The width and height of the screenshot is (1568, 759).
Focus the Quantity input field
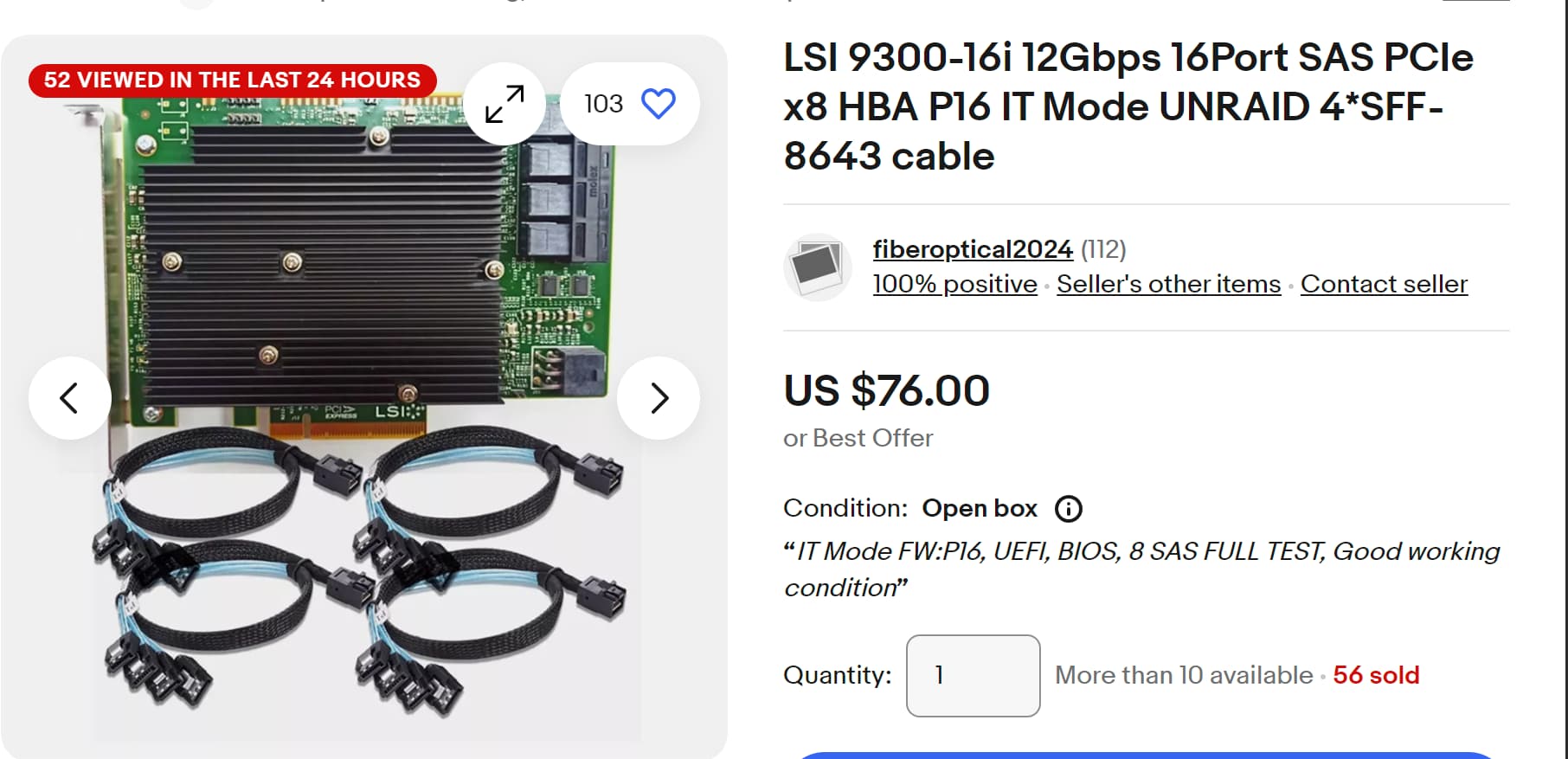tap(973, 676)
